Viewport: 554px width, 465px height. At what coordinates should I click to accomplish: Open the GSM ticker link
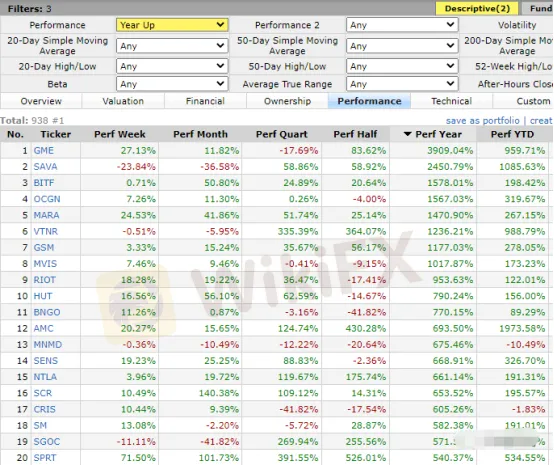[44, 248]
